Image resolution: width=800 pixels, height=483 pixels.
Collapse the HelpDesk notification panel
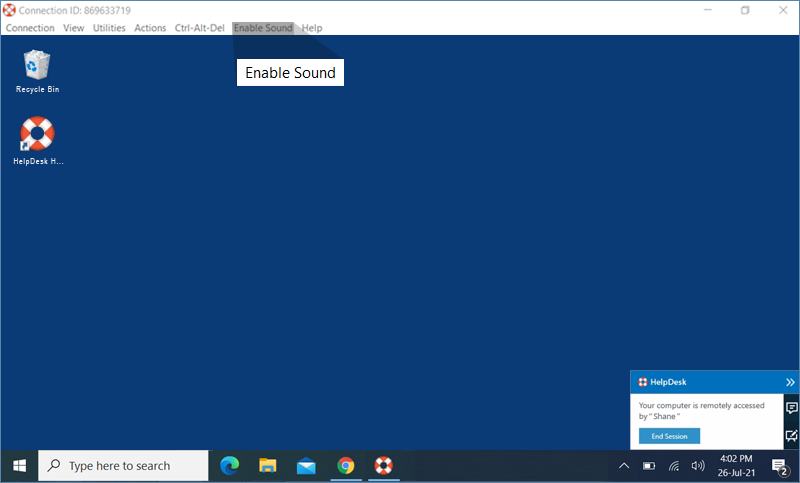coord(790,382)
